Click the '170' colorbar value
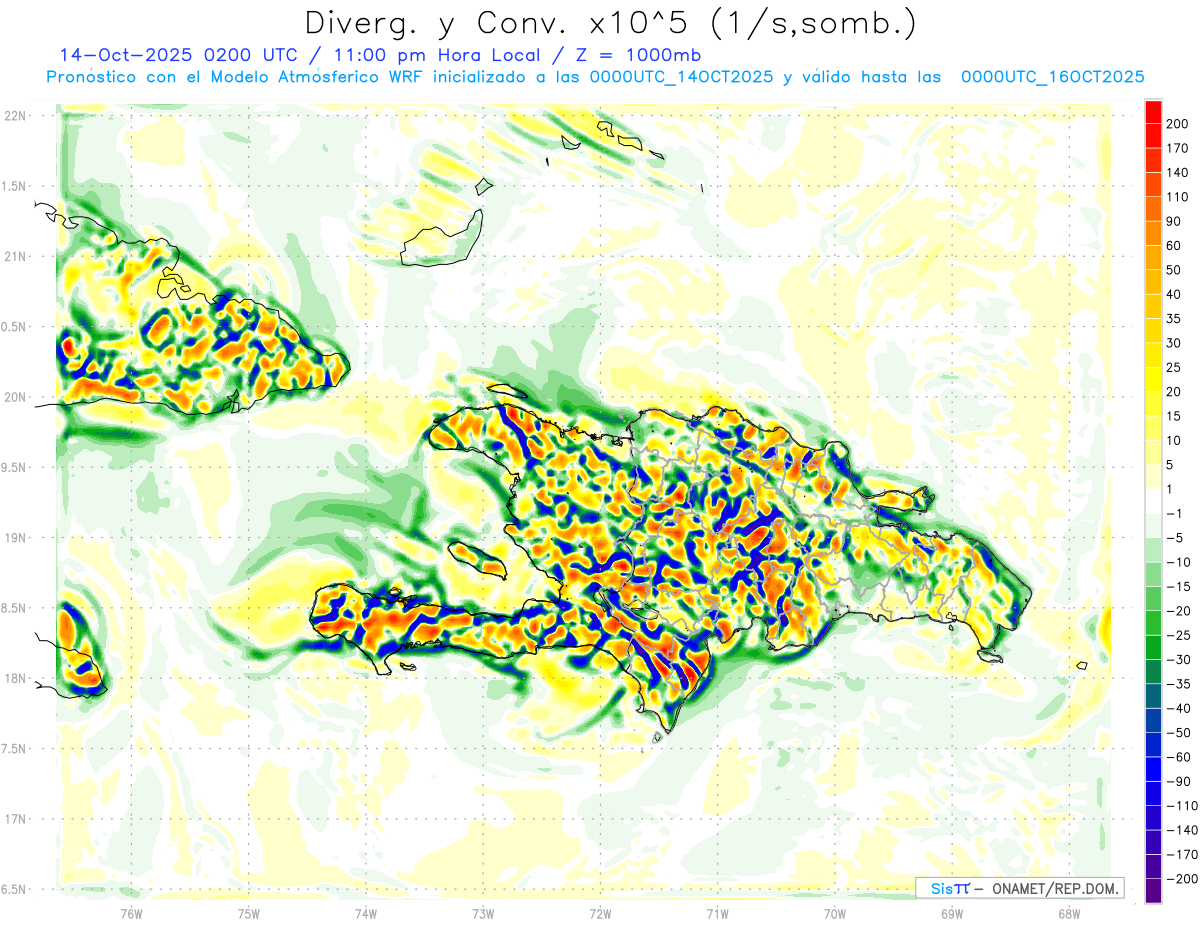This screenshot has height=927, width=1200. (1178, 148)
